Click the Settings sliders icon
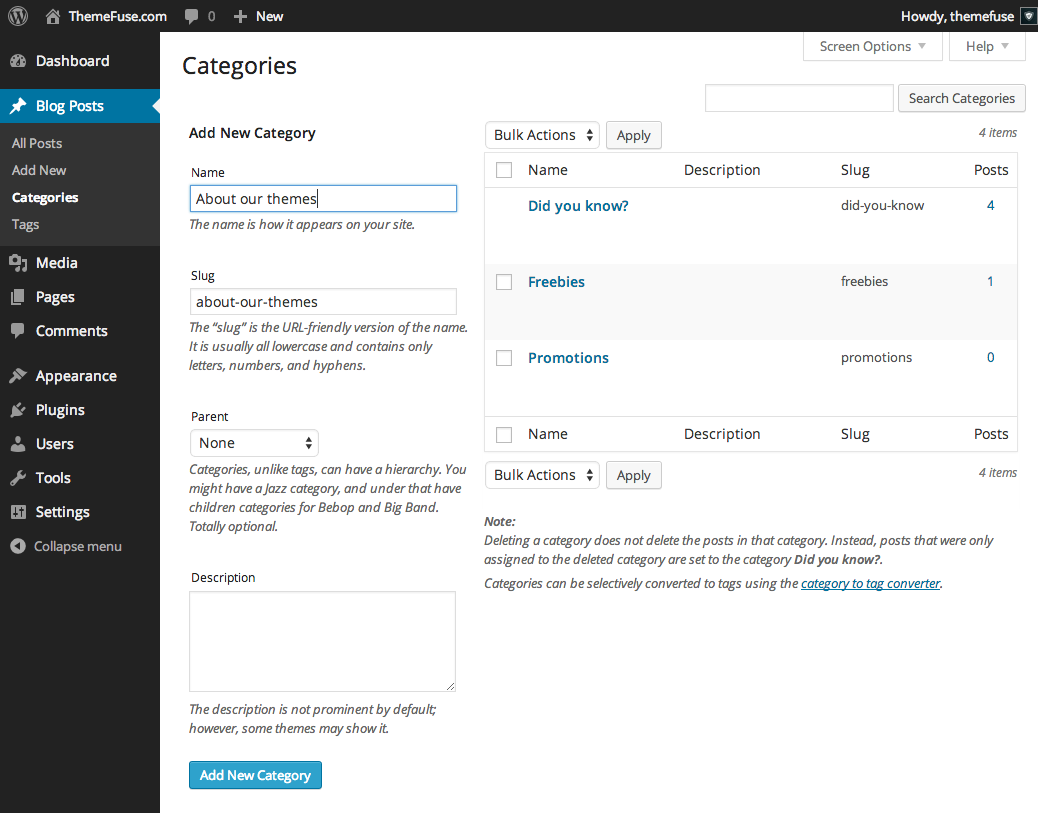Image resolution: width=1038 pixels, height=813 pixels. (19, 512)
